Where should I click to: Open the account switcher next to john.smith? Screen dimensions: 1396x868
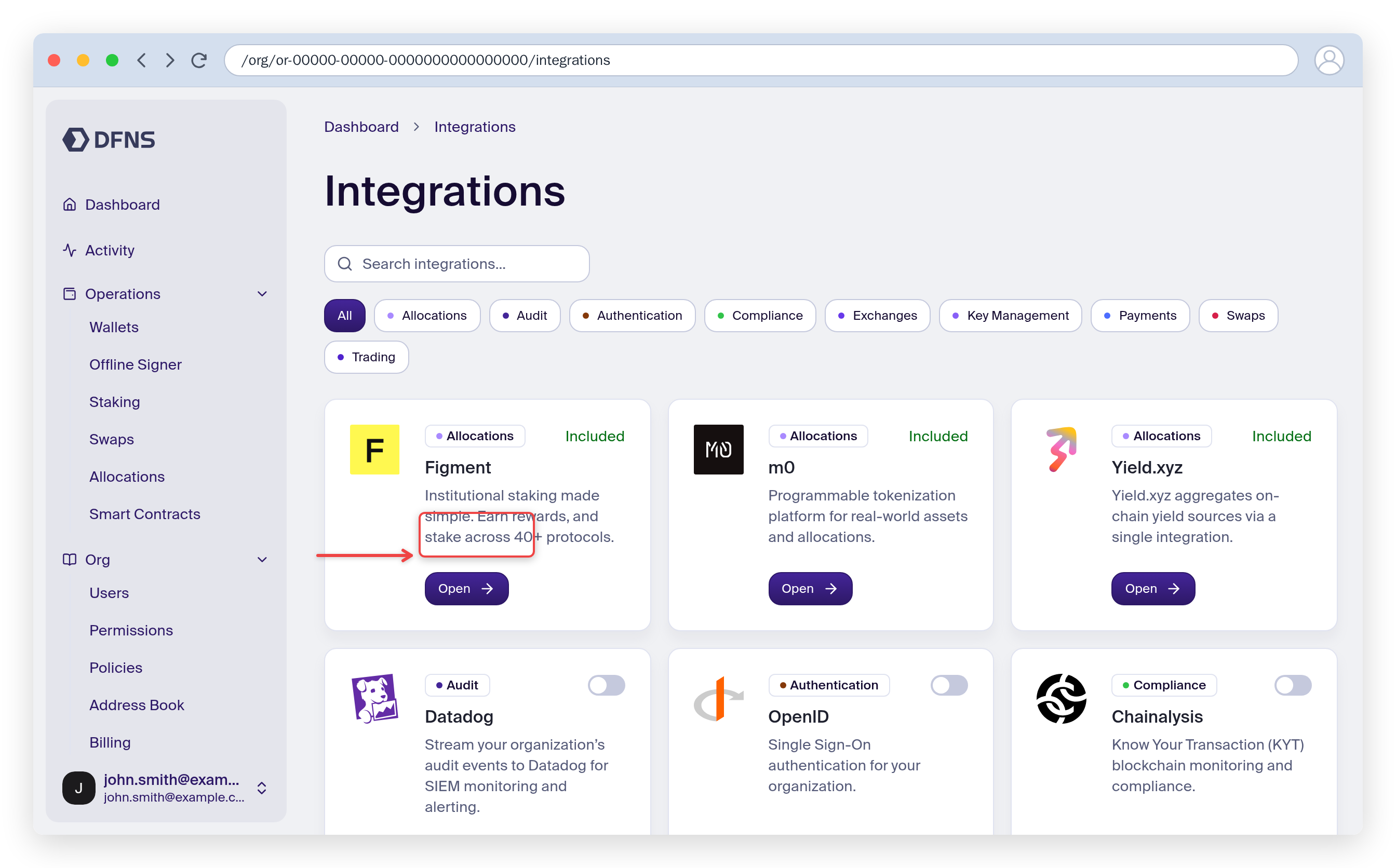tap(261, 788)
